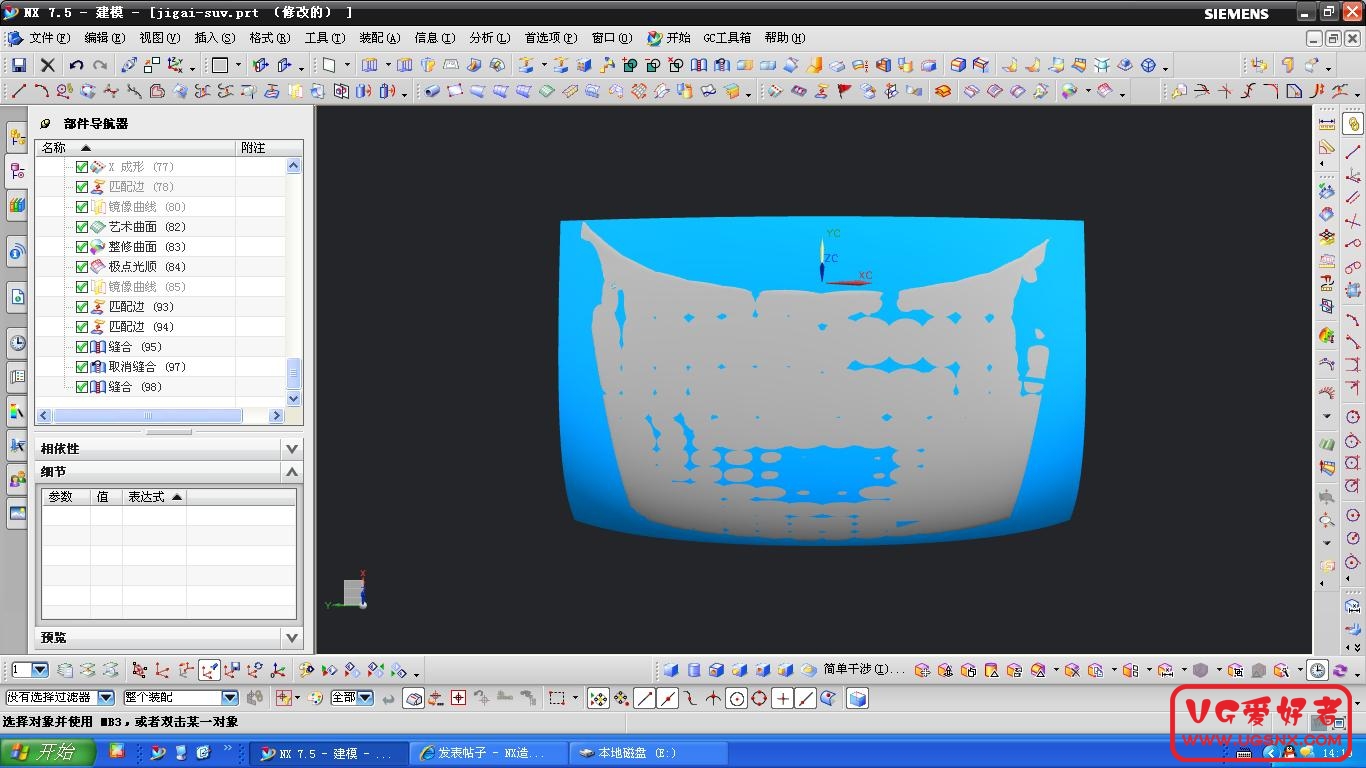Viewport: 1366px width, 768px height.
Task: Toggle the 镜像曲线 (80) feature checkbox
Action: (x=82, y=207)
